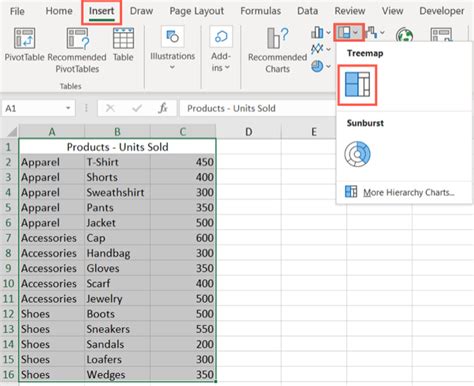Screen dimensions: 474x386
Task: Click the formula bar text field
Action: [258, 108]
